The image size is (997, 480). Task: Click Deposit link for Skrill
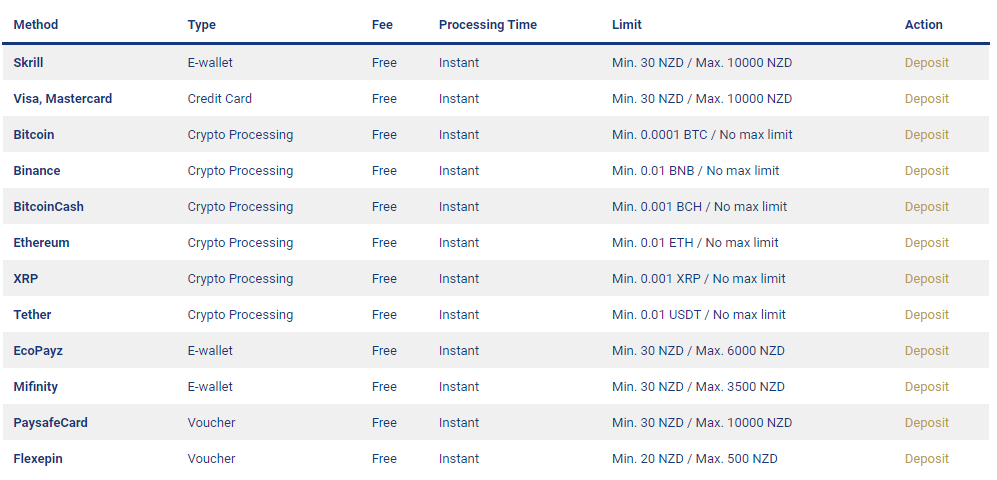tap(926, 63)
